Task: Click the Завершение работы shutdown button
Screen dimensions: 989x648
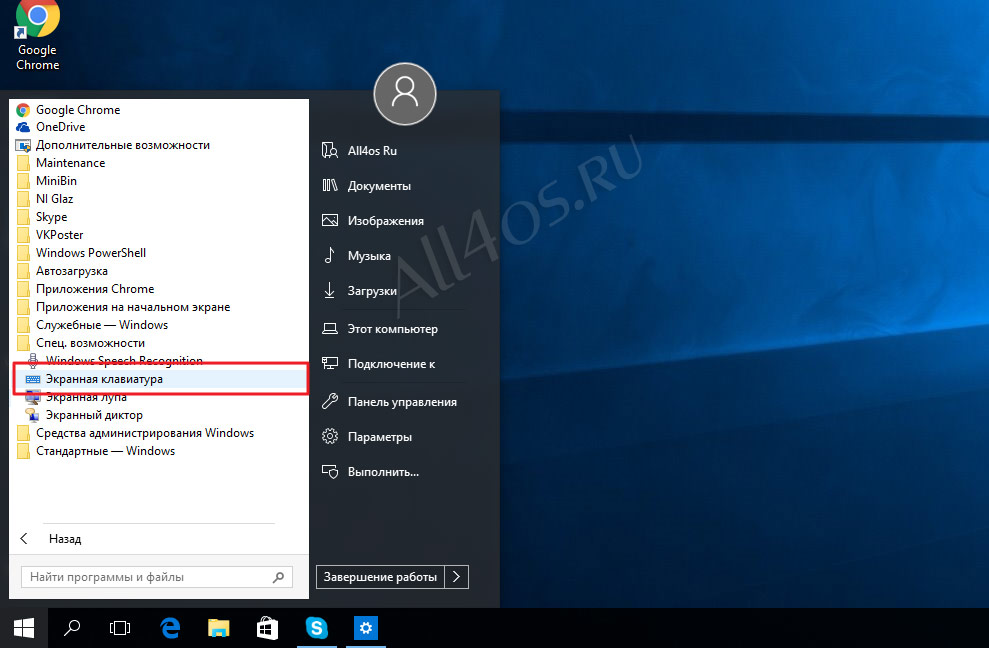Action: 380,577
